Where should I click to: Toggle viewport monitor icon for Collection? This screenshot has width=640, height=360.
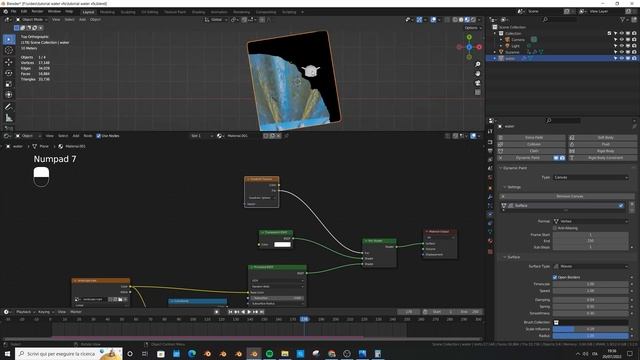pos(628,33)
